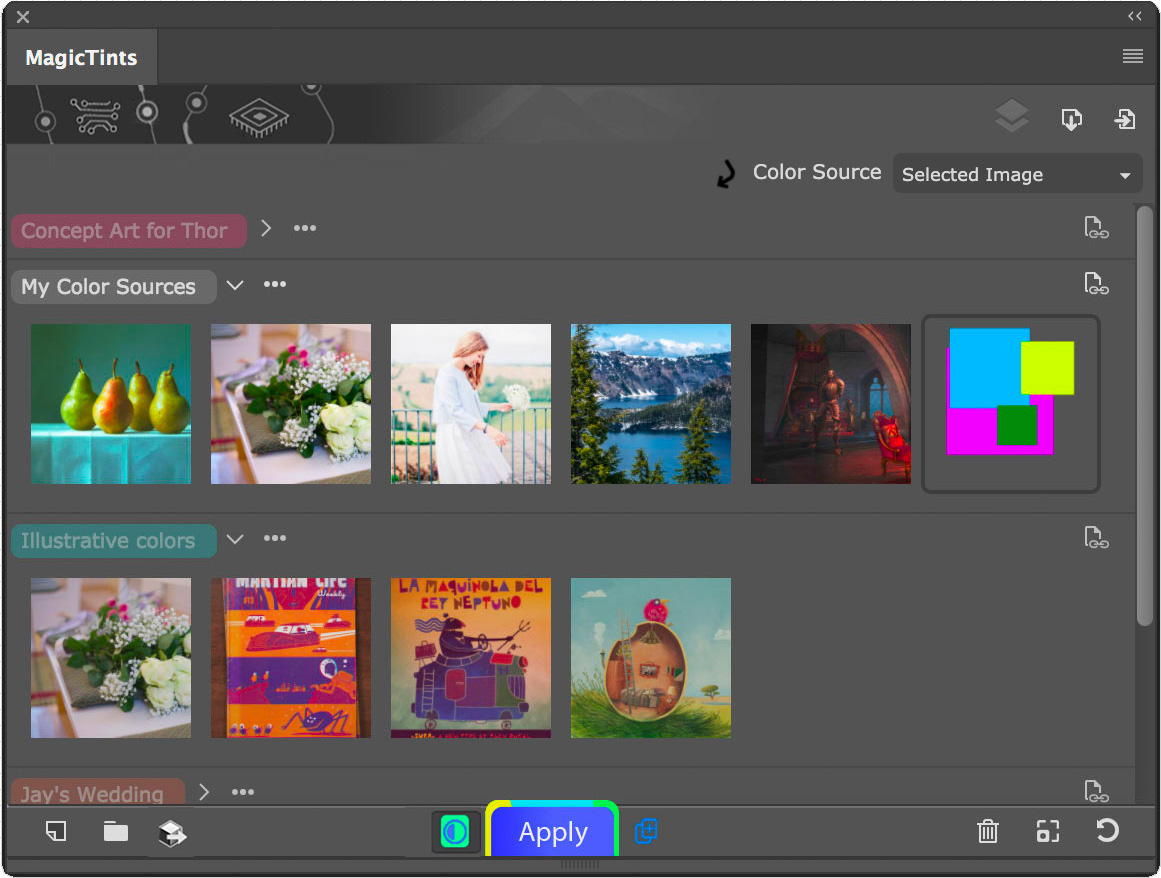Image resolution: width=1161 pixels, height=878 pixels.
Task: Click the trash delete icon
Action: (x=987, y=831)
